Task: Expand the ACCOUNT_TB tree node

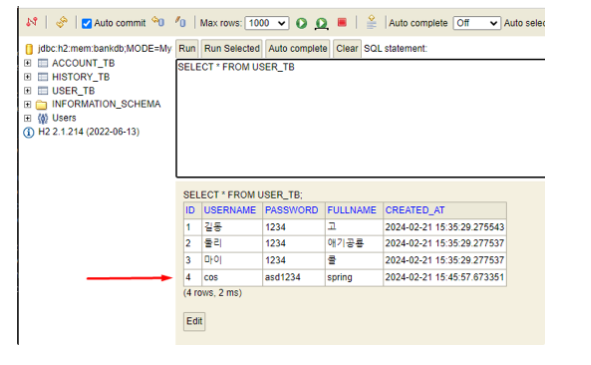Action: tap(28, 63)
